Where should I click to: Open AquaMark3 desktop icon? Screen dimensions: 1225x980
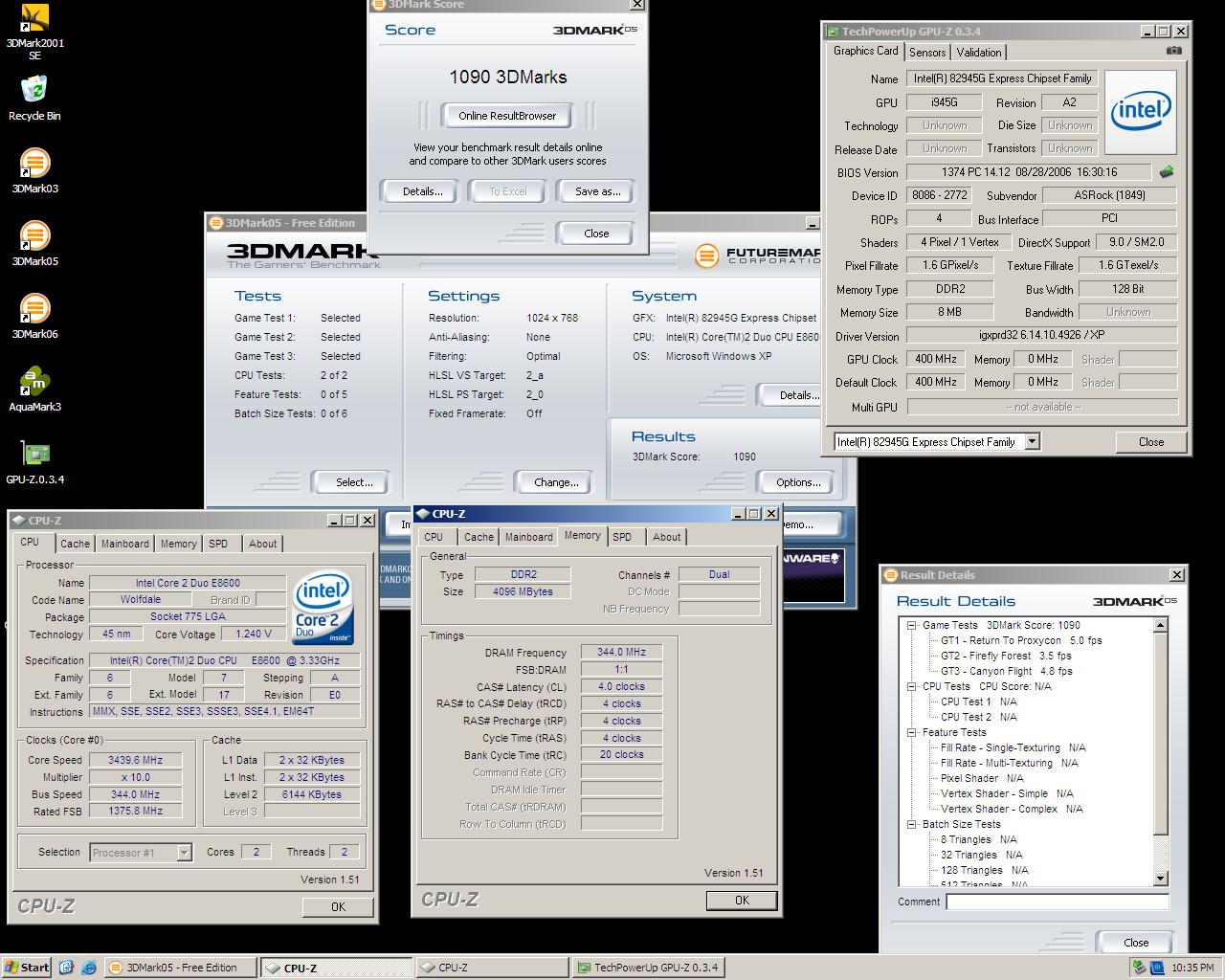pos(34,390)
